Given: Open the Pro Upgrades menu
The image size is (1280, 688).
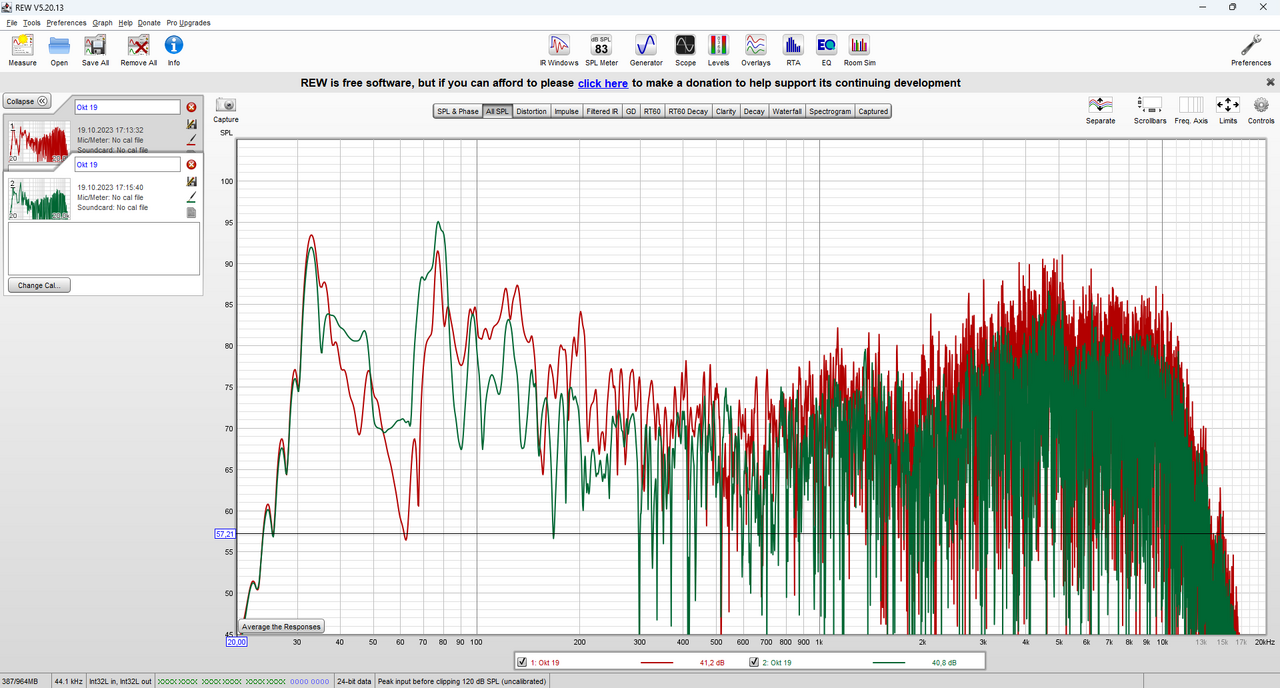Looking at the screenshot, I should 188,22.
